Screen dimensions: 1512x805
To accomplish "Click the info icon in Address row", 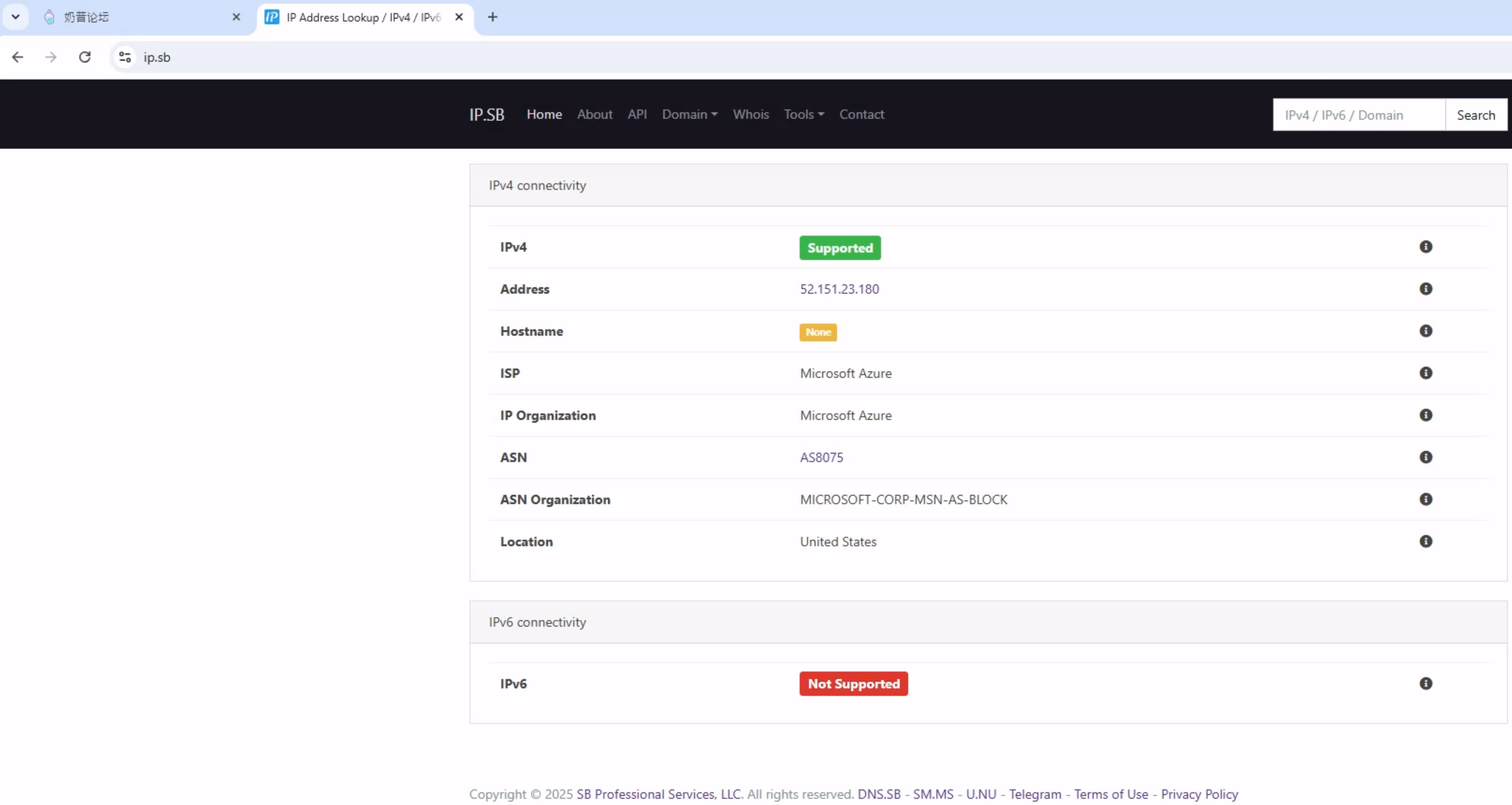I will click(x=1425, y=289).
